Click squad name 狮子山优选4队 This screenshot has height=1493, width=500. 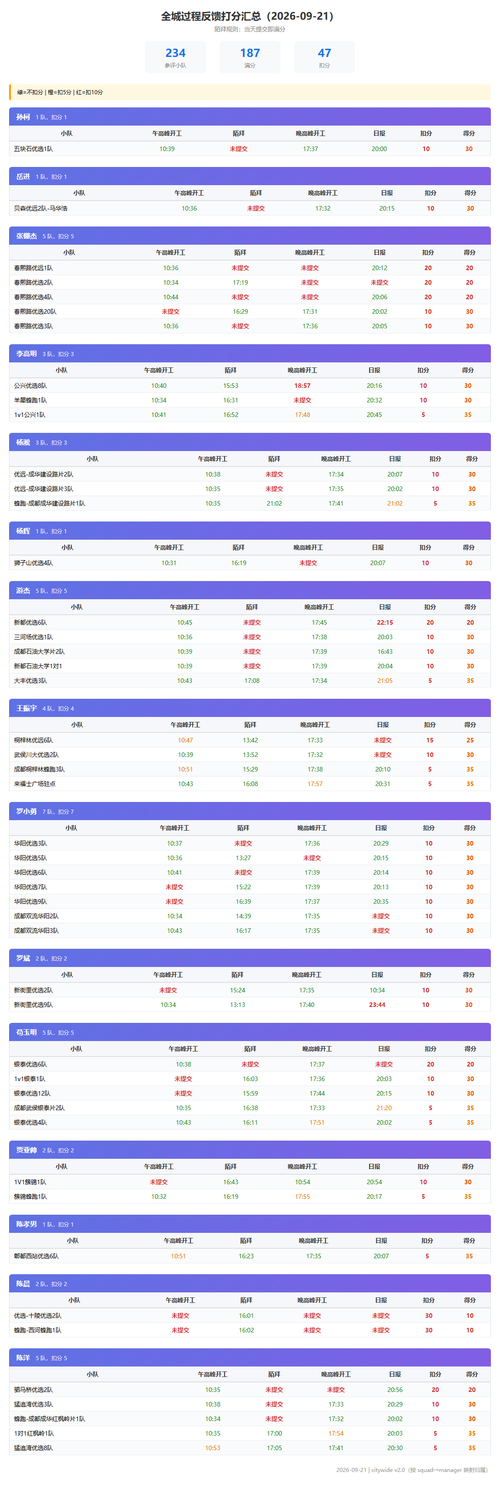tap(33, 562)
